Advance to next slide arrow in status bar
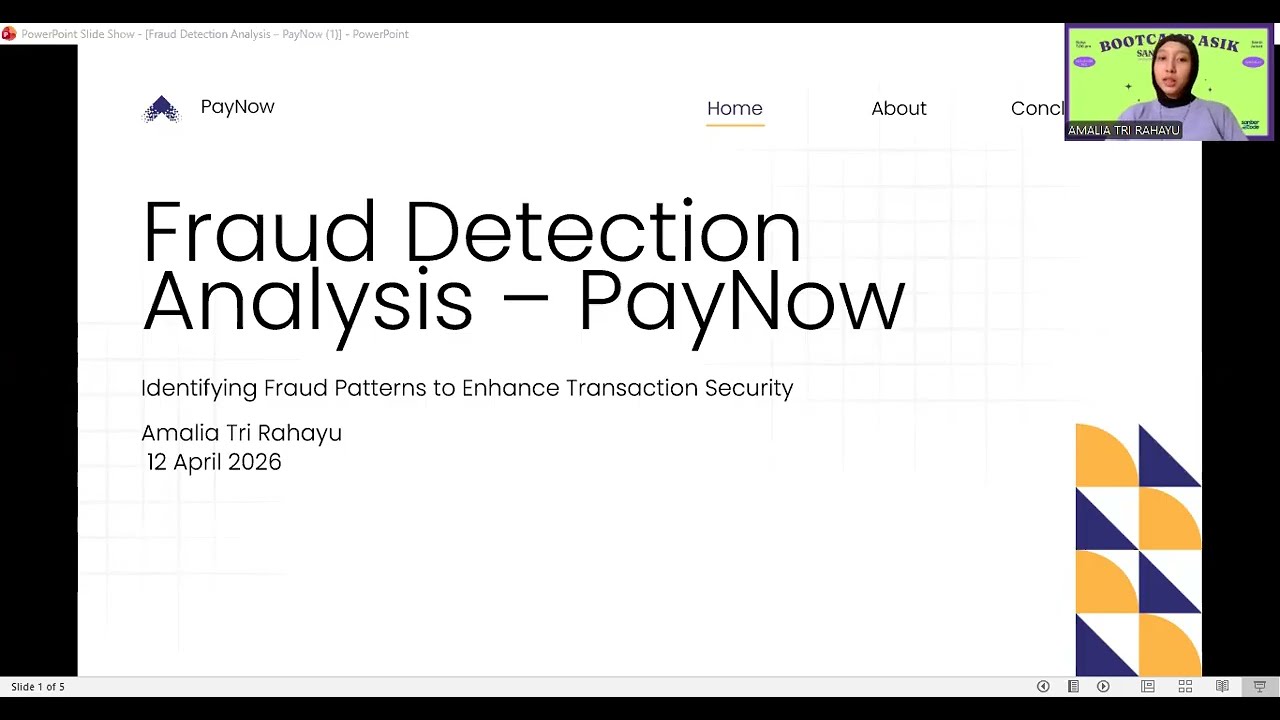 (x=1103, y=686)
